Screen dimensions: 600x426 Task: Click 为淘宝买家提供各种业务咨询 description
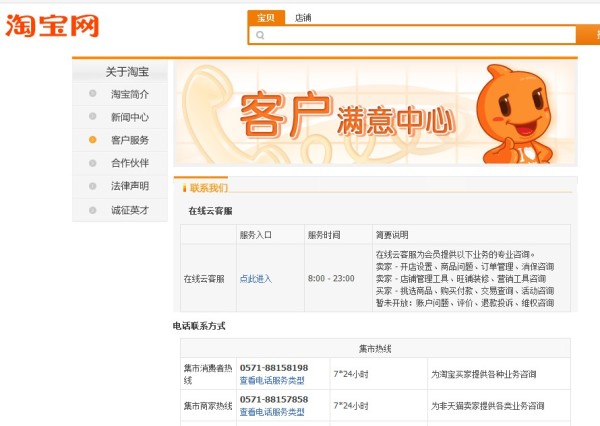tap(484, 374)
